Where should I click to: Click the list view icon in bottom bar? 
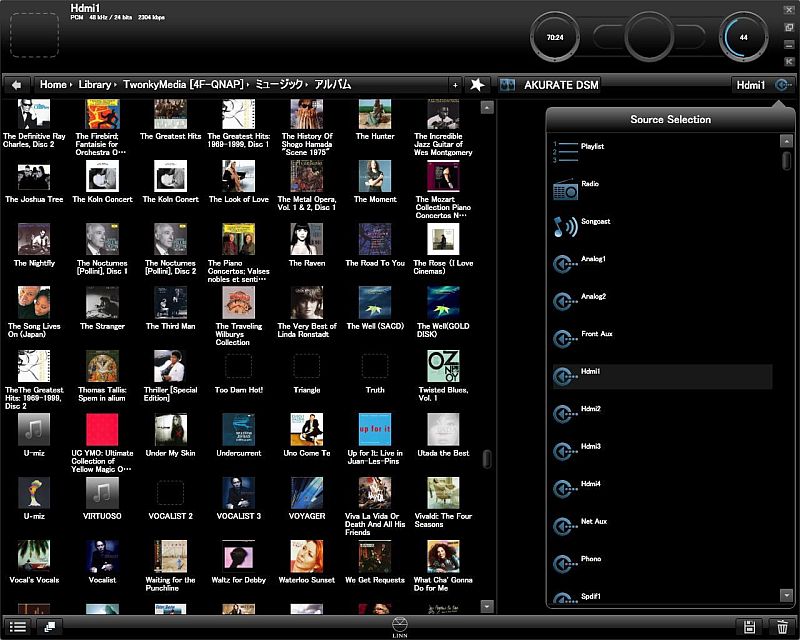18,626
